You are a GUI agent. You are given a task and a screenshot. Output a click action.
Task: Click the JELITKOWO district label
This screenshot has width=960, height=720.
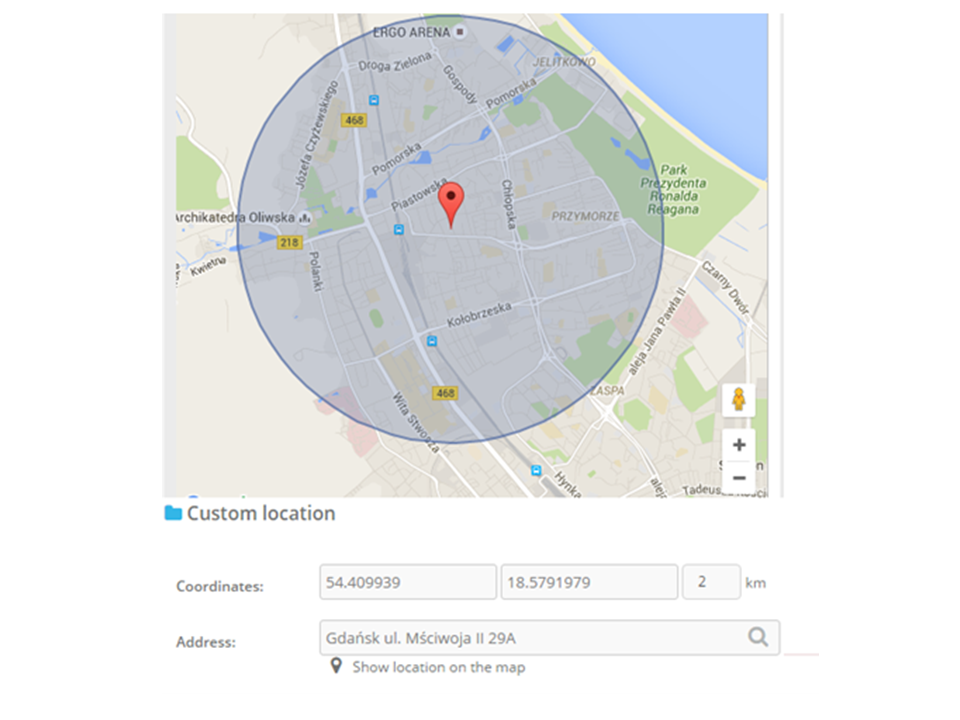pos(564,62)
